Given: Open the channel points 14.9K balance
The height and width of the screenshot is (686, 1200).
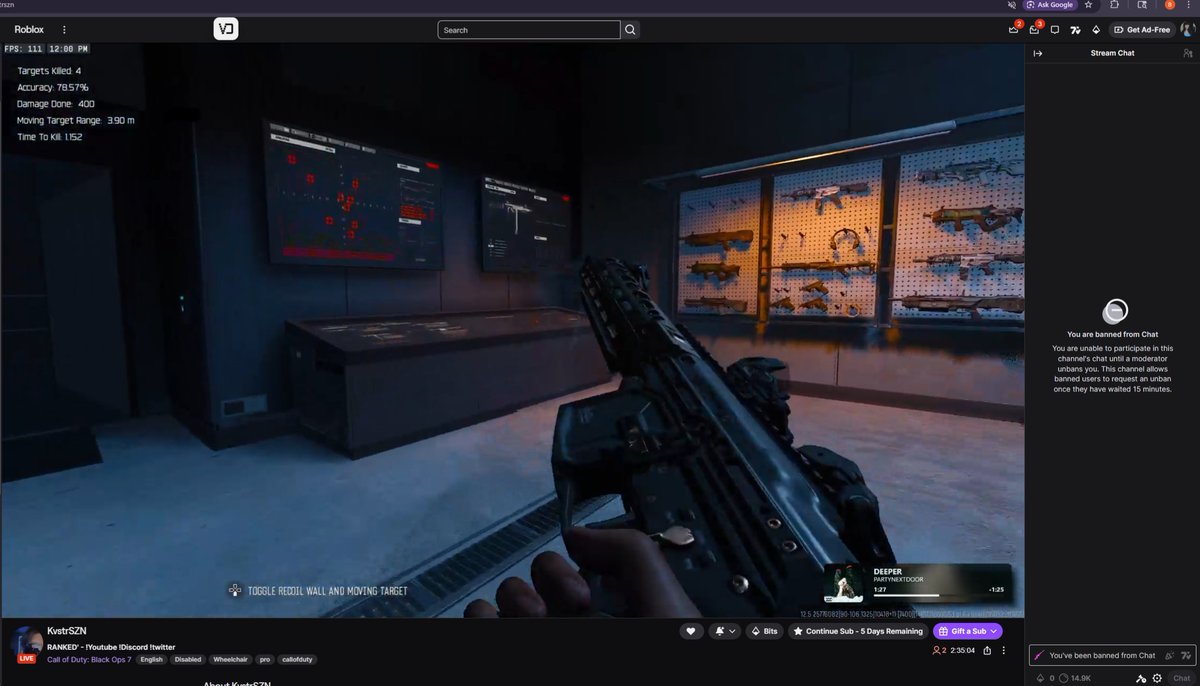Looking at the screenshot, I should pyautogui.click(x=1075, y=678).
